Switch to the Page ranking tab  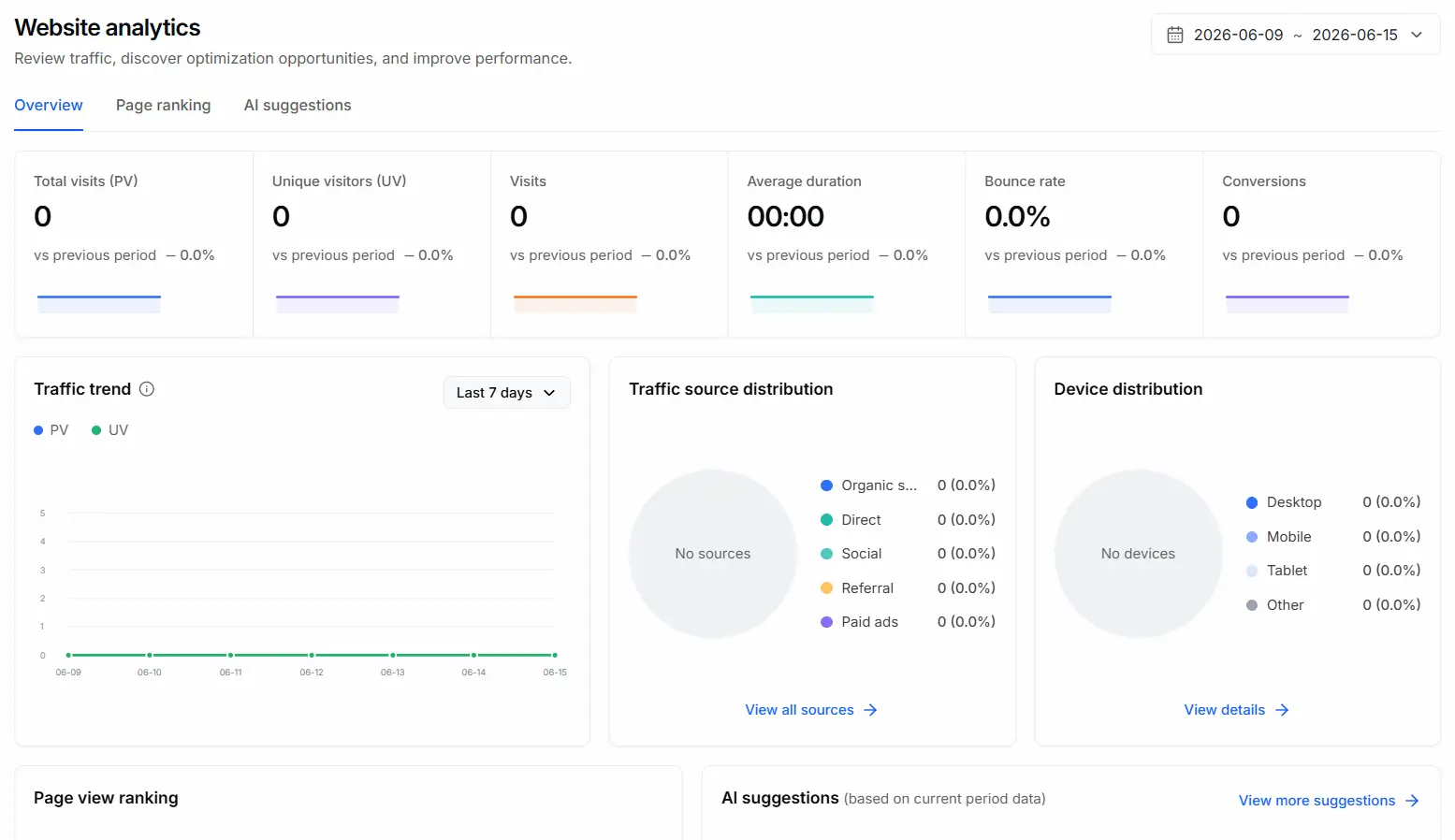[163, 105]
